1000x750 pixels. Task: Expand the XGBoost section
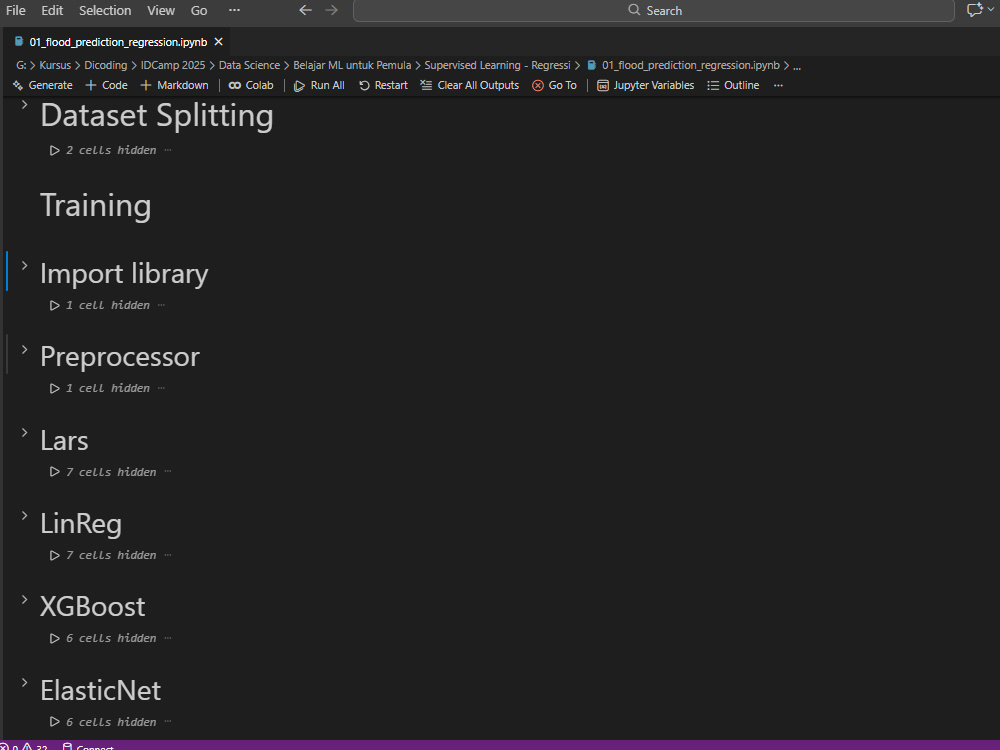click(x=24, y=599)
